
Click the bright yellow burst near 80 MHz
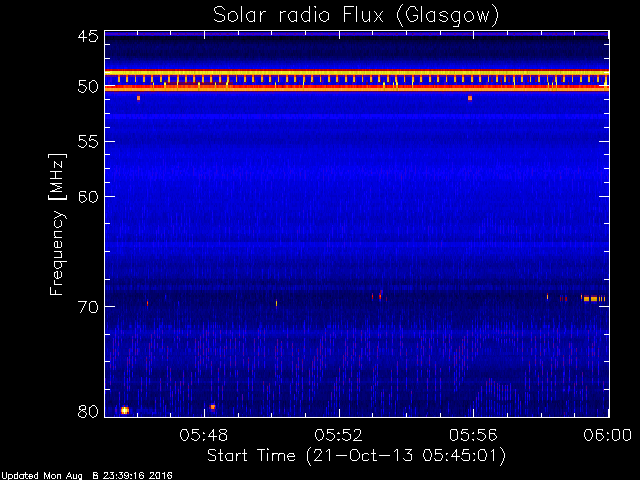(125, 410)
